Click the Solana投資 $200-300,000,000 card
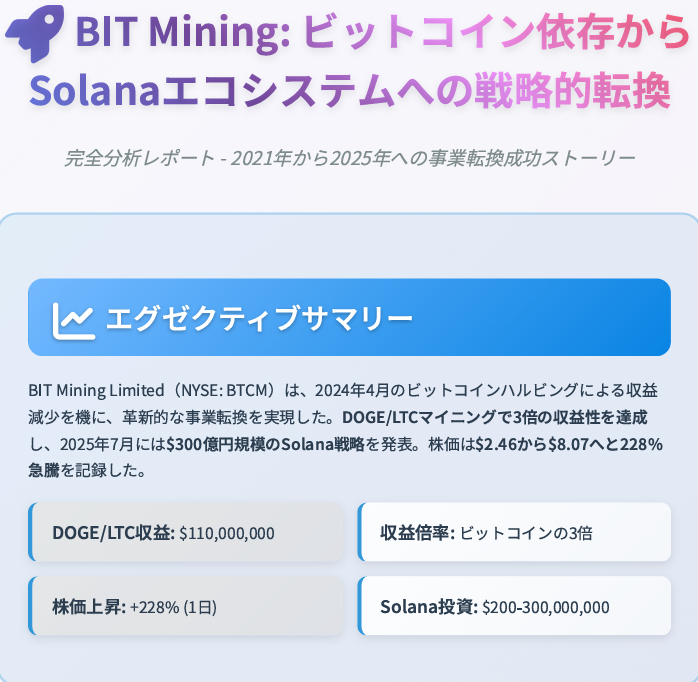Viewport: 698px width, 682px height. (x=514, y=606)
